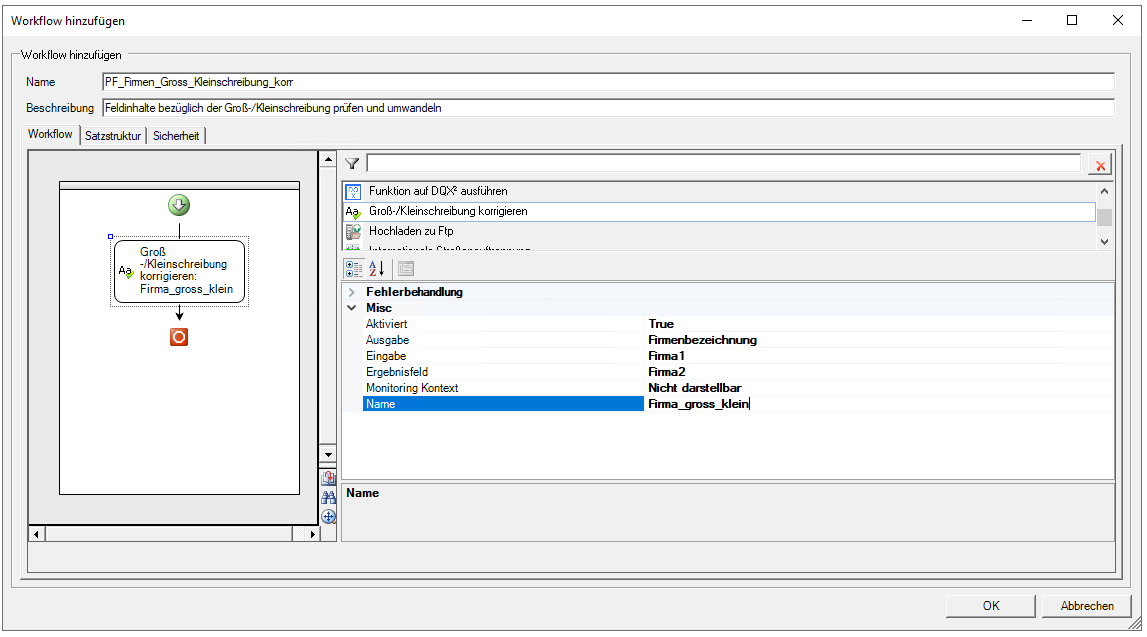
Task: Click the workflow Name input field
Action: tap(609, 82)
